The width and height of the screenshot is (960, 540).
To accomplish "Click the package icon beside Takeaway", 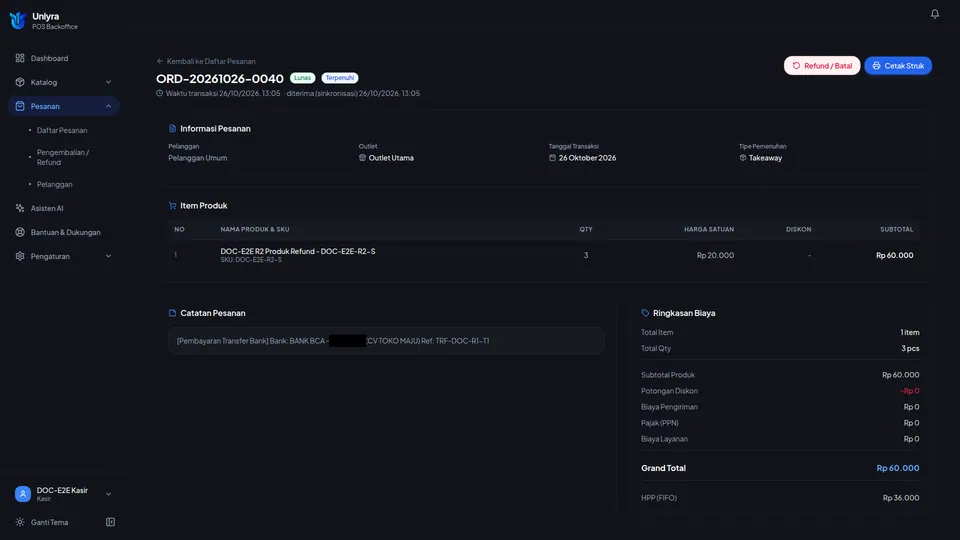I will tap(743, 157).
